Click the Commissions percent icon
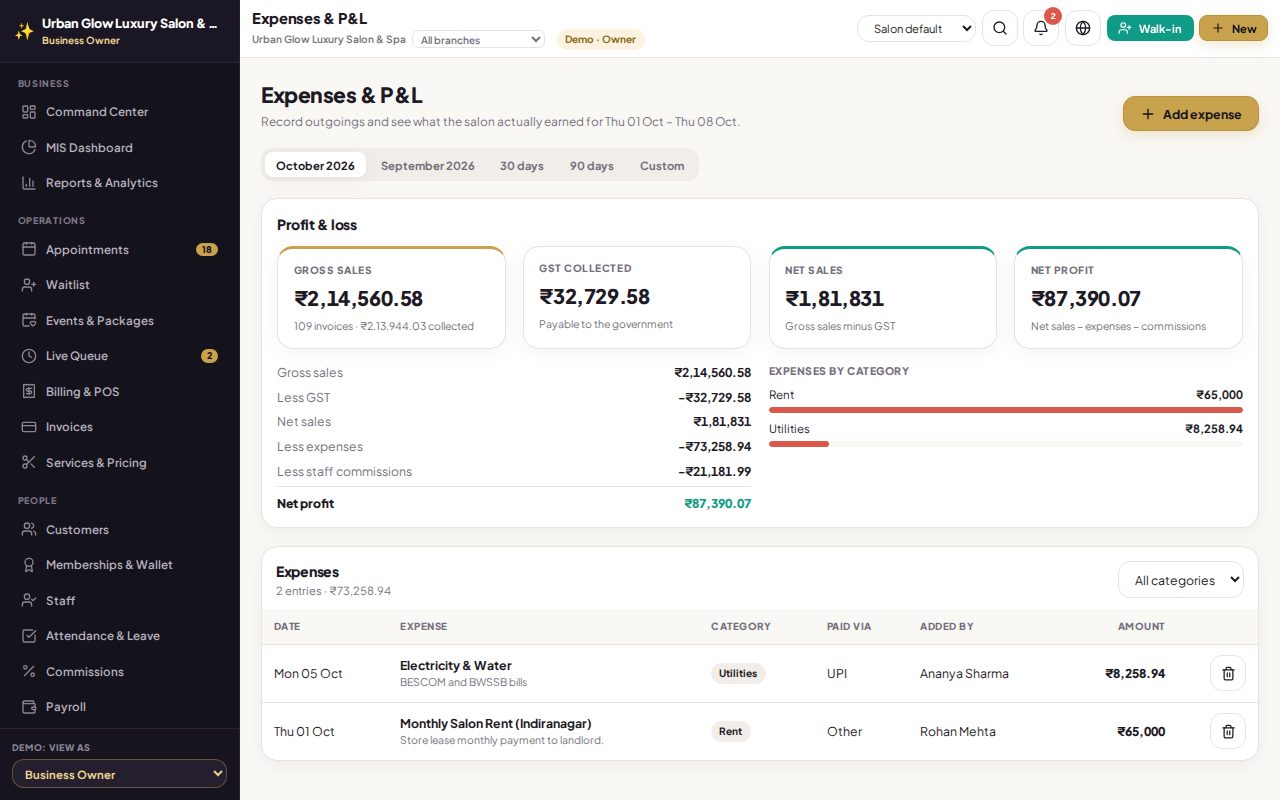This screenshot has height=800, width=1280. point(29,671)
